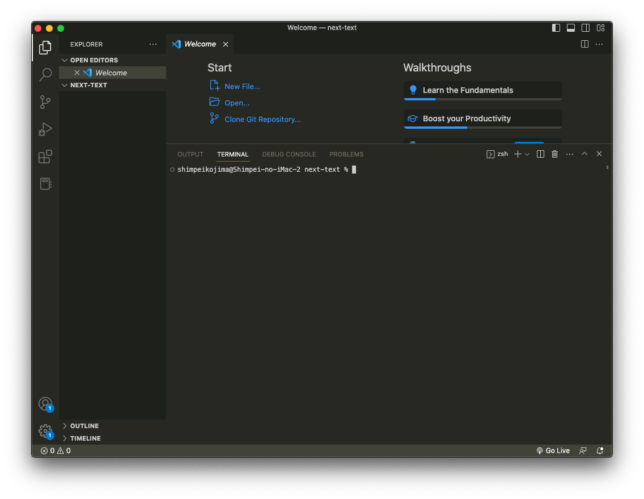Switch to the Problems panel tab

(346, 154)
